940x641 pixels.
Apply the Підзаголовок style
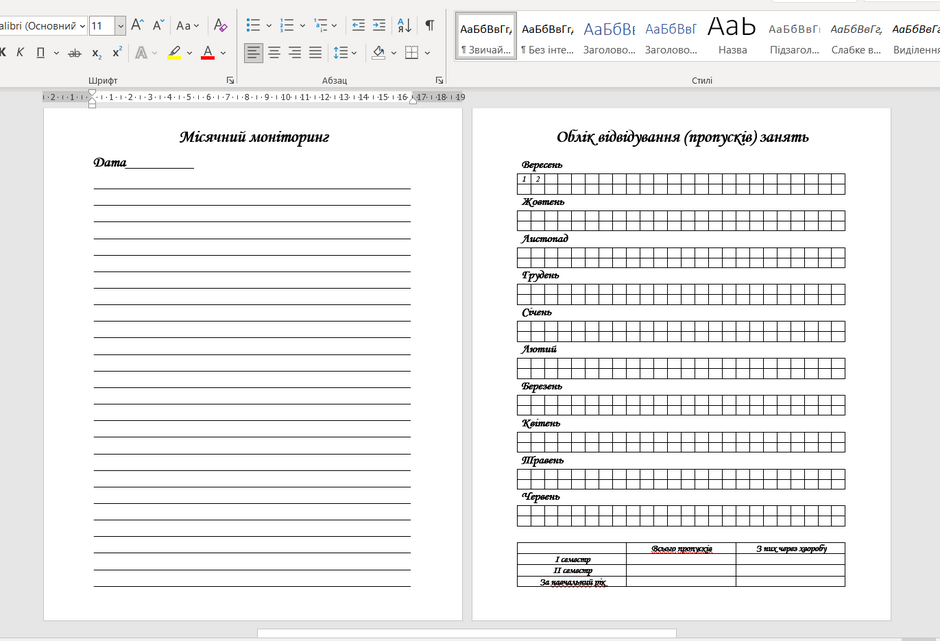point(794,37)
